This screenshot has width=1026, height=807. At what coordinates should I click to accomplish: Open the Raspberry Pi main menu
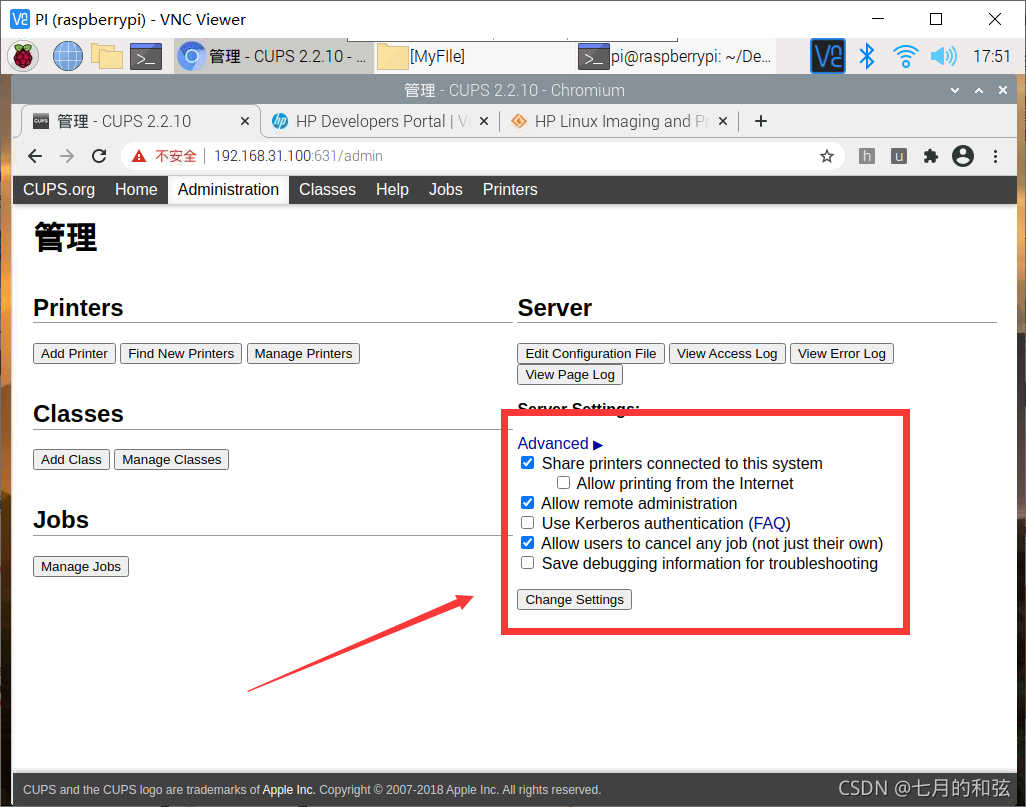pos(23,56)
